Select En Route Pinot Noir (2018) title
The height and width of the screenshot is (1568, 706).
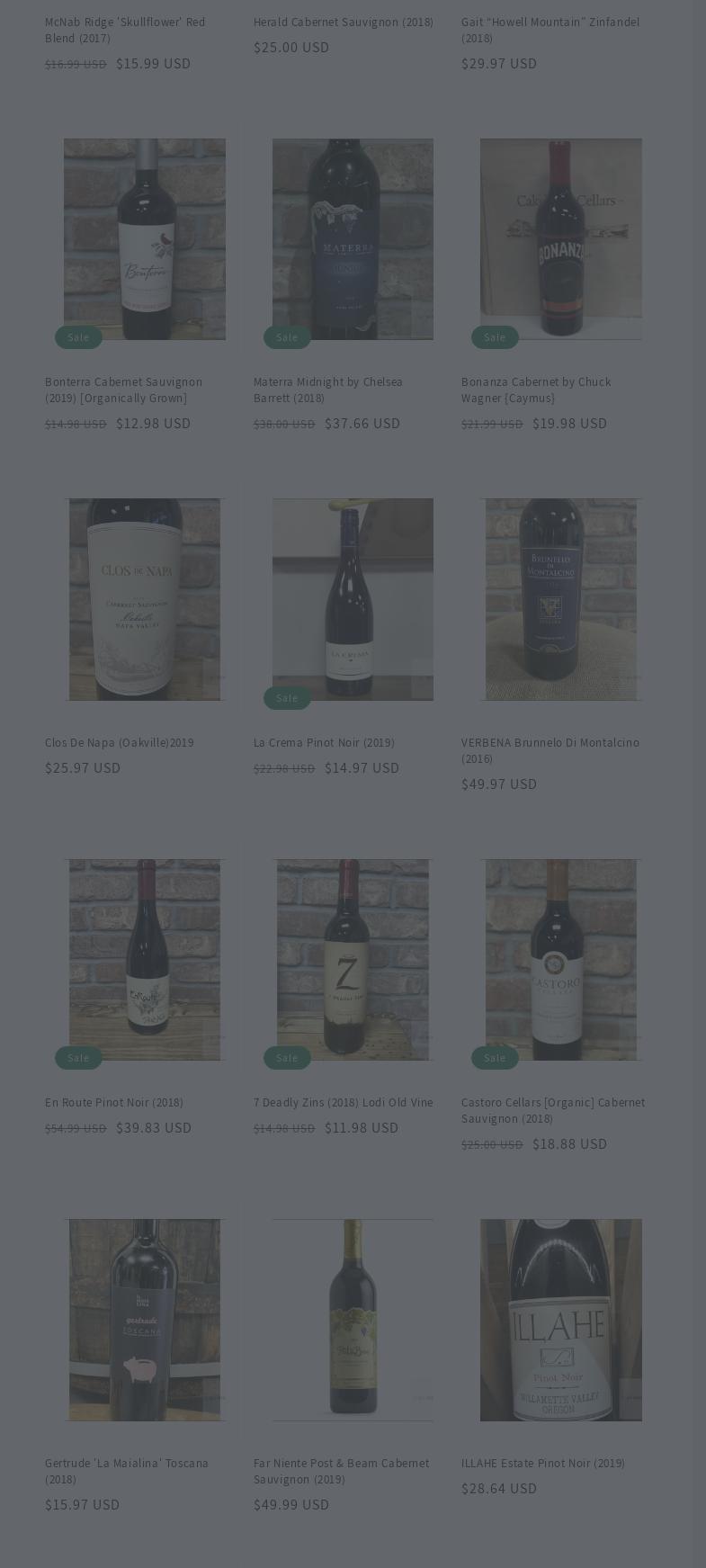(x=114, y=1102)
